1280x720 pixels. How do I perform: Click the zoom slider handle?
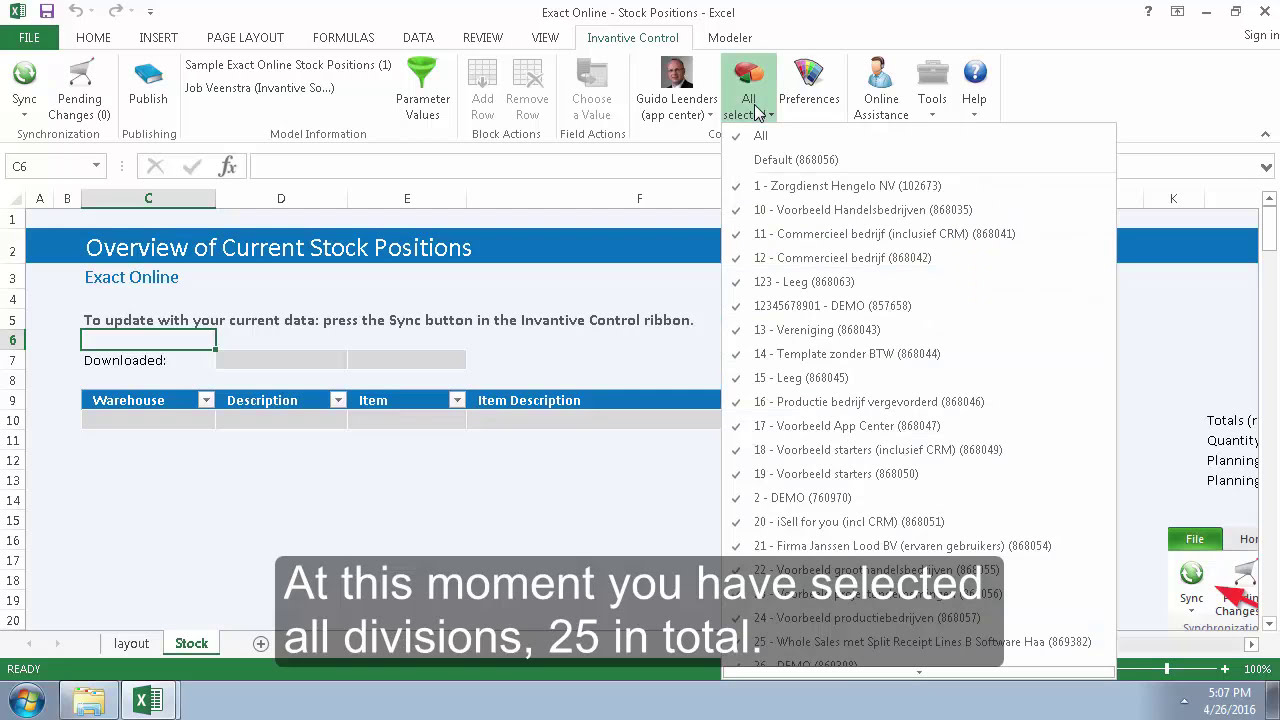coord(1167,669)
